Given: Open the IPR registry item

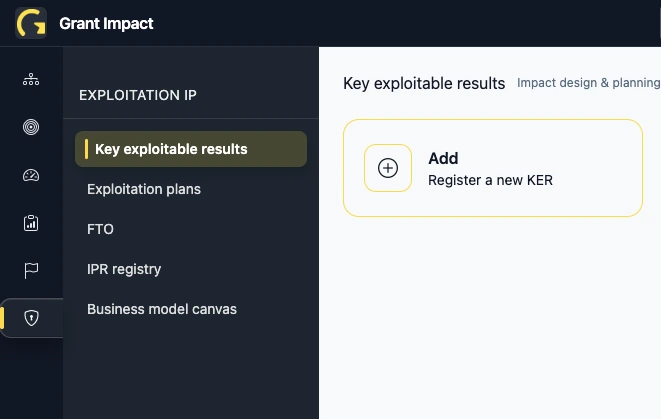Looking at the screenshot, I should 124,269.
